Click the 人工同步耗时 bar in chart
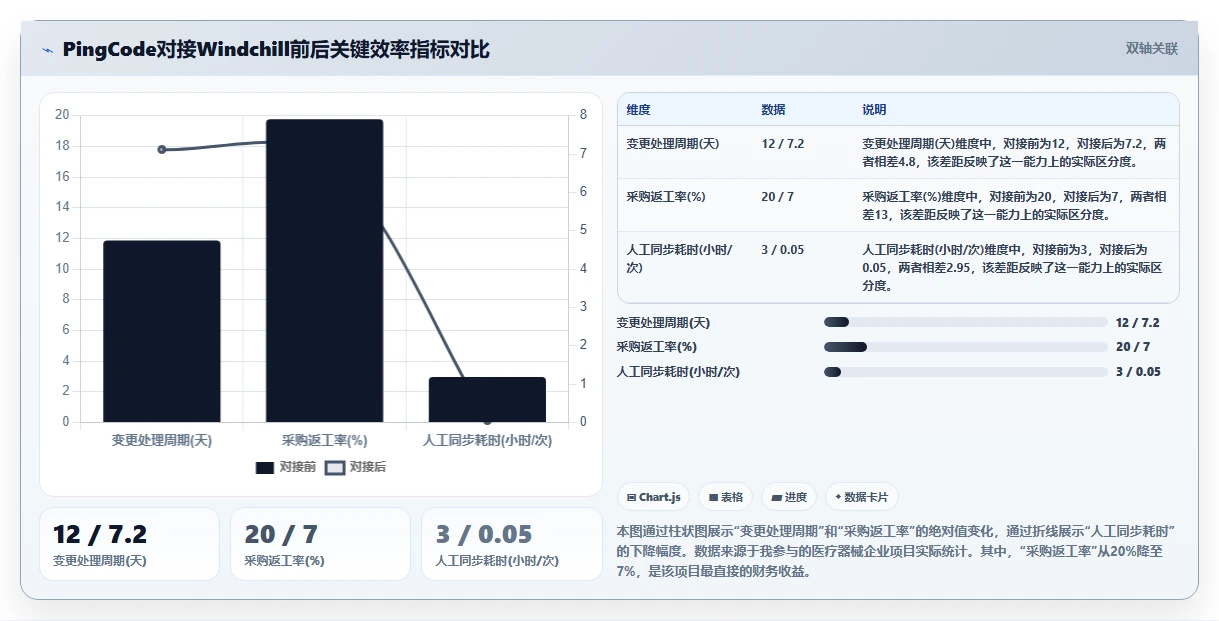The image size is (1219, 621). tap(487, 400)
